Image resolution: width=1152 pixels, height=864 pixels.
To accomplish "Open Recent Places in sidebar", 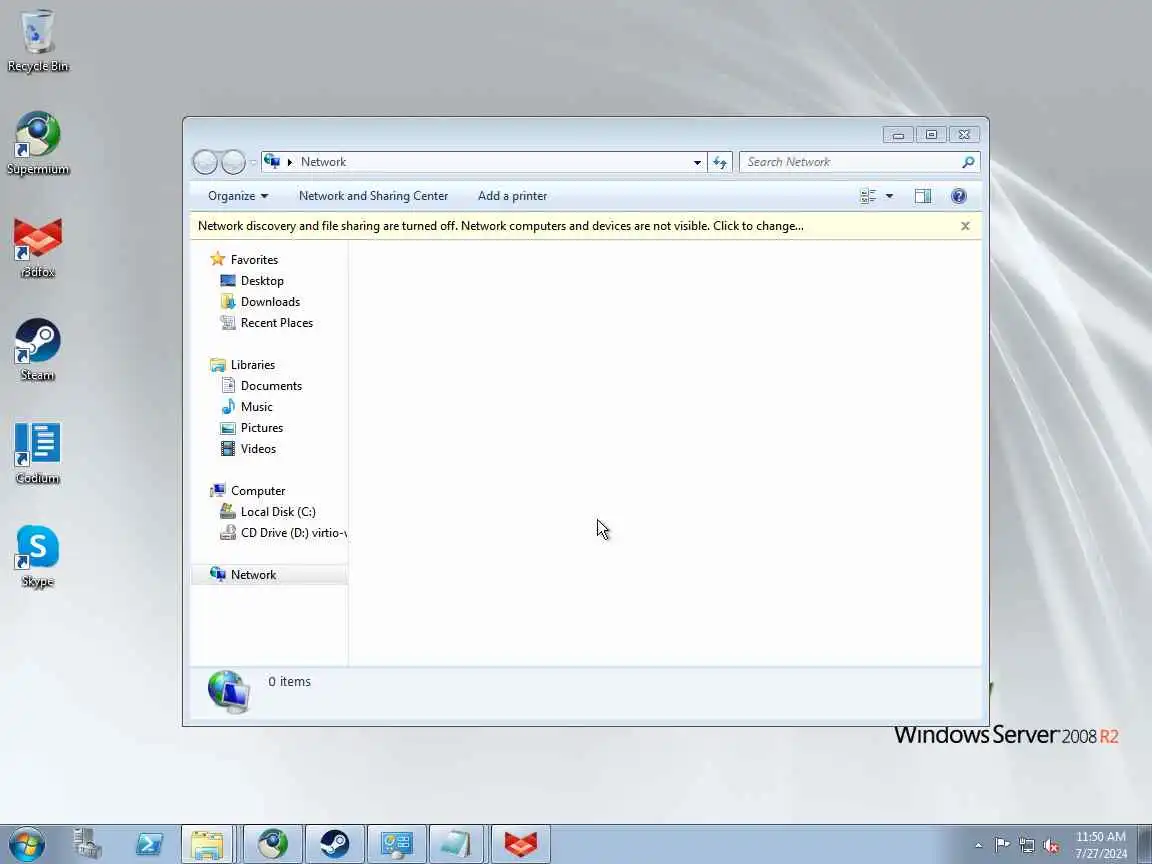I will point(267,323).
